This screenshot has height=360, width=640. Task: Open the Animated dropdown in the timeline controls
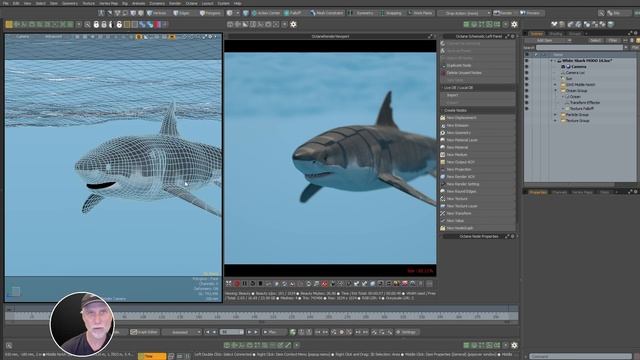click(182, 332)
